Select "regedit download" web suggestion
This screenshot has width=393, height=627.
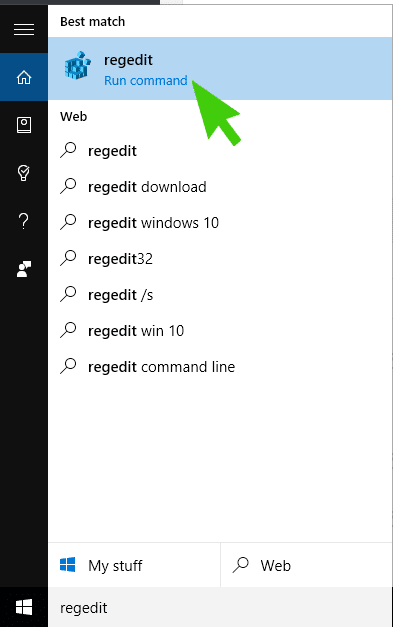(x=220, y=187)
